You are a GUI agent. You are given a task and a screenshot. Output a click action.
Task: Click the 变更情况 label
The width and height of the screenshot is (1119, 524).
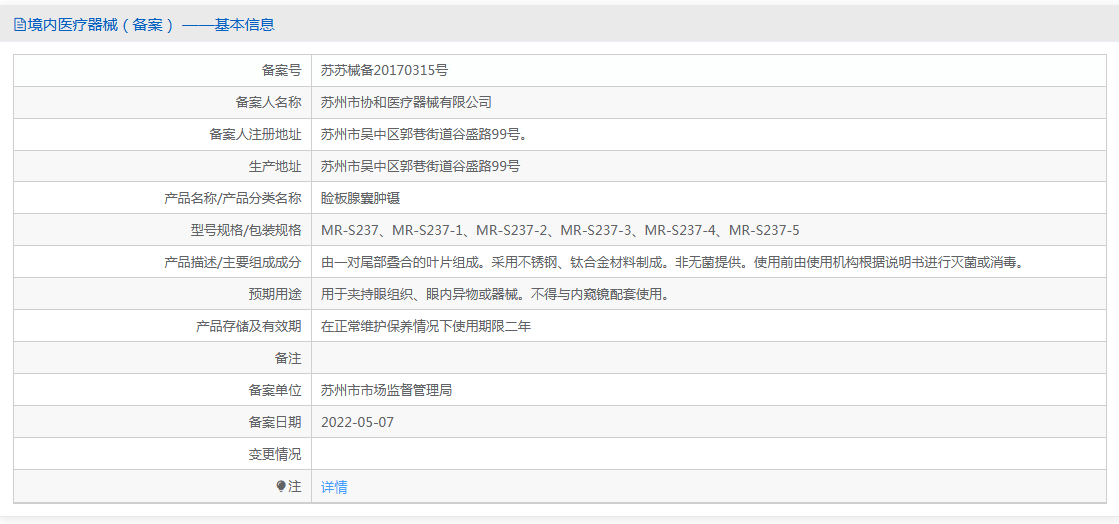pos(275,454)
